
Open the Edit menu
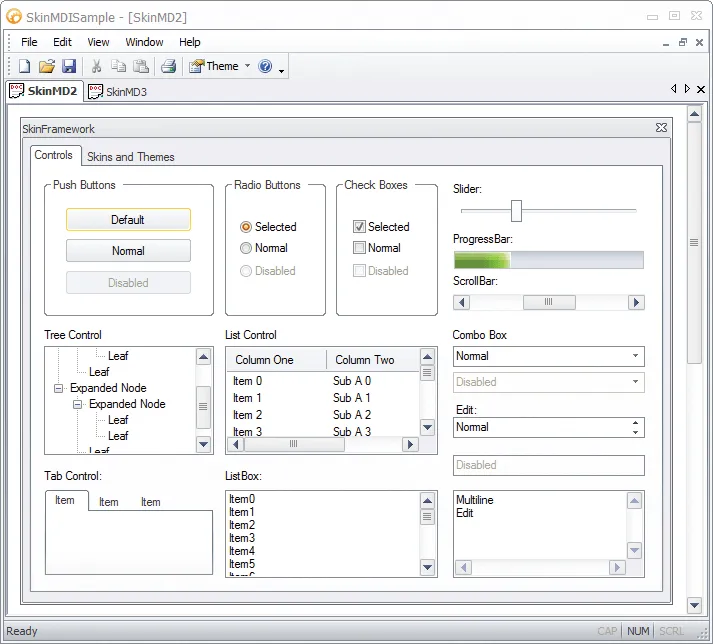point(62,42)
